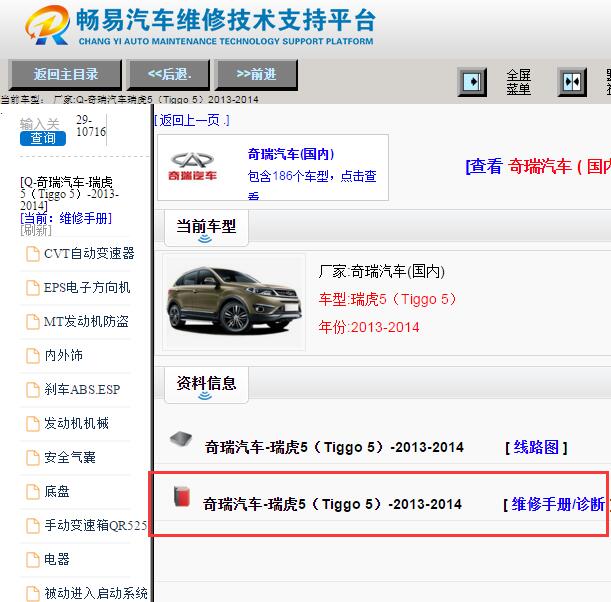Open the 线路图 link
The width and height of the screenshot is (611, 602).
536,447
